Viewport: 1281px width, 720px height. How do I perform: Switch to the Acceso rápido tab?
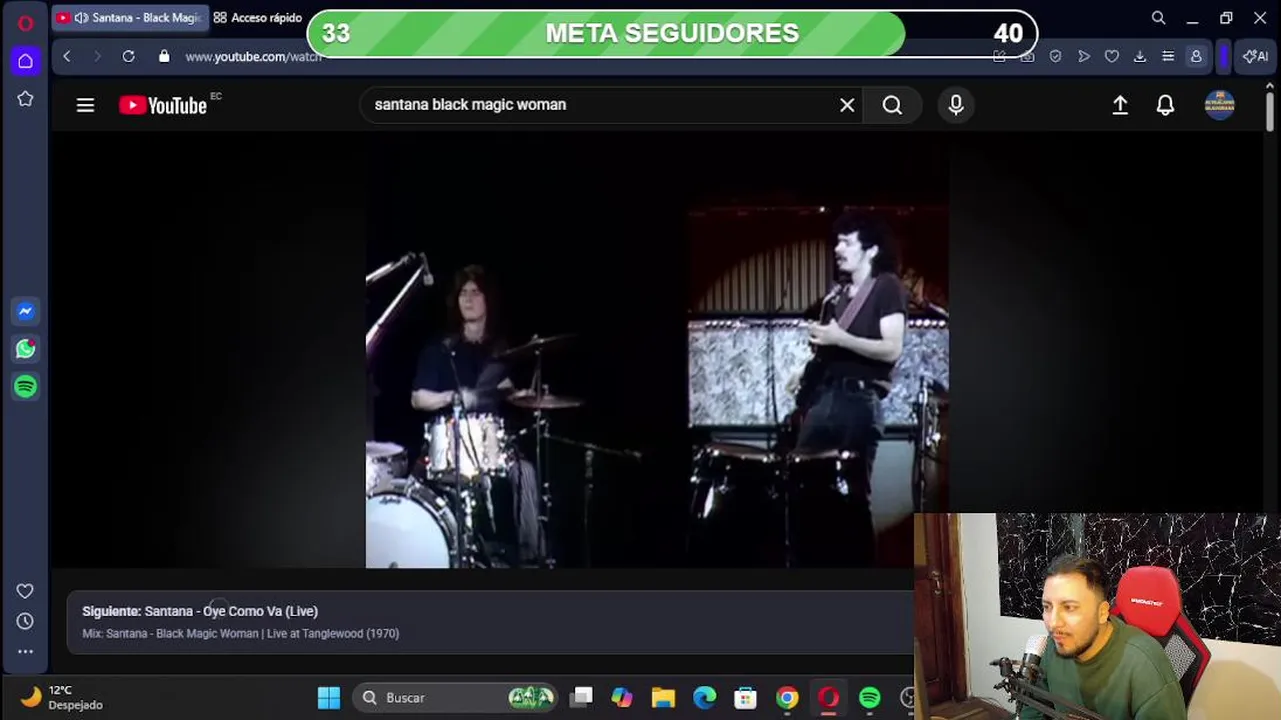tap(257, 18)
